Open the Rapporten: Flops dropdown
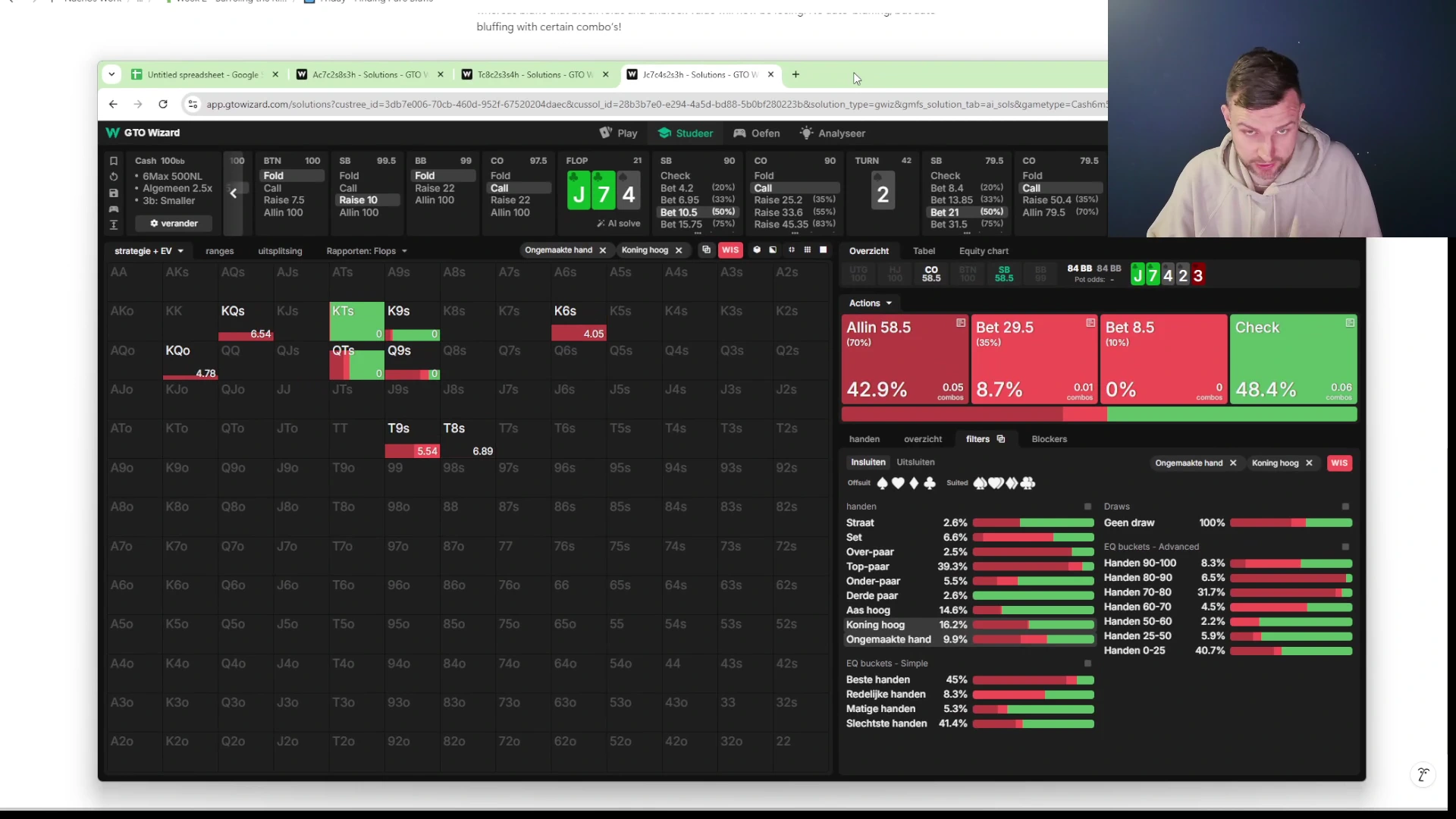Screen dimensions: 1456x819 click(x=367, y=251)
